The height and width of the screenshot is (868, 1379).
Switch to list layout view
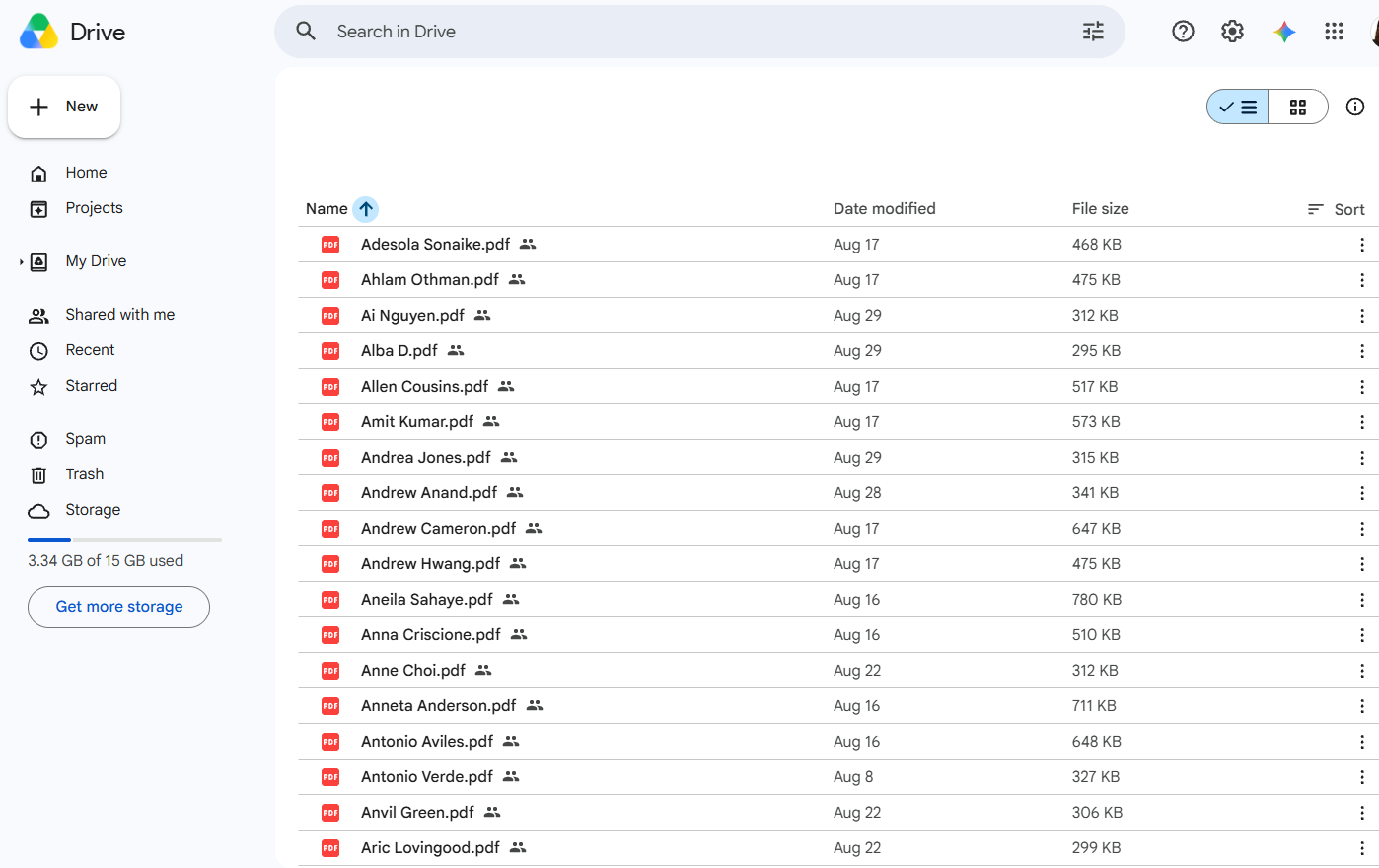(x=1238, y=107)
